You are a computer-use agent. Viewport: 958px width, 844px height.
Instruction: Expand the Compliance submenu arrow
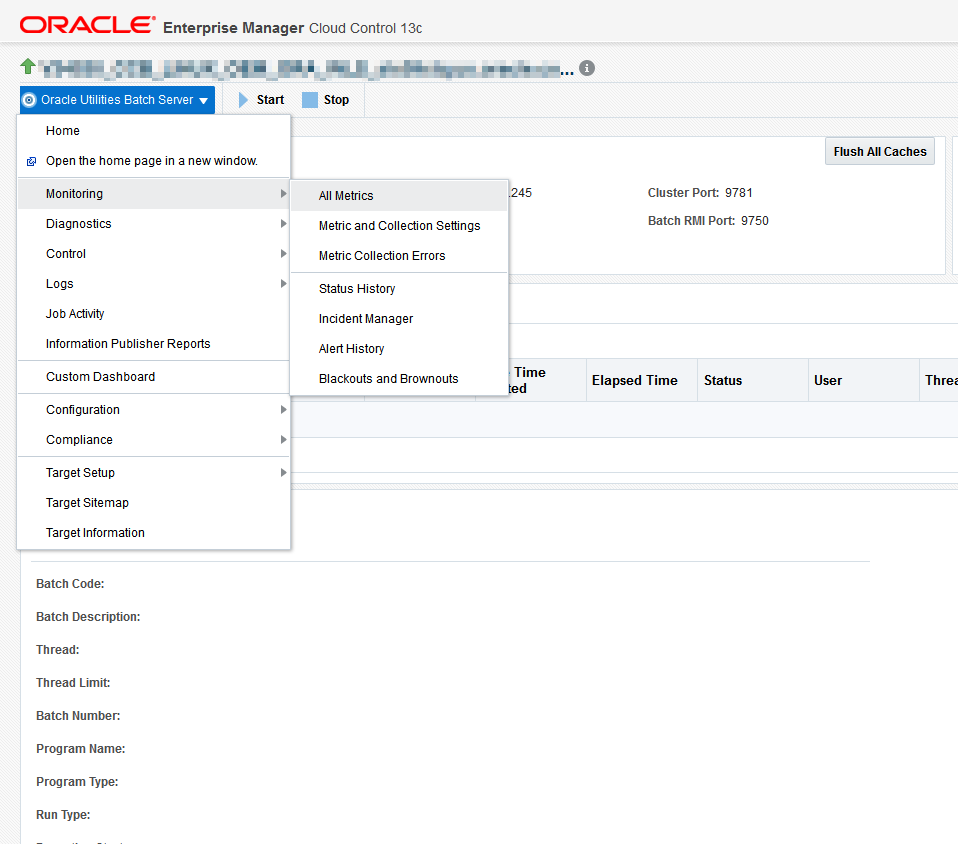point(283,439)
